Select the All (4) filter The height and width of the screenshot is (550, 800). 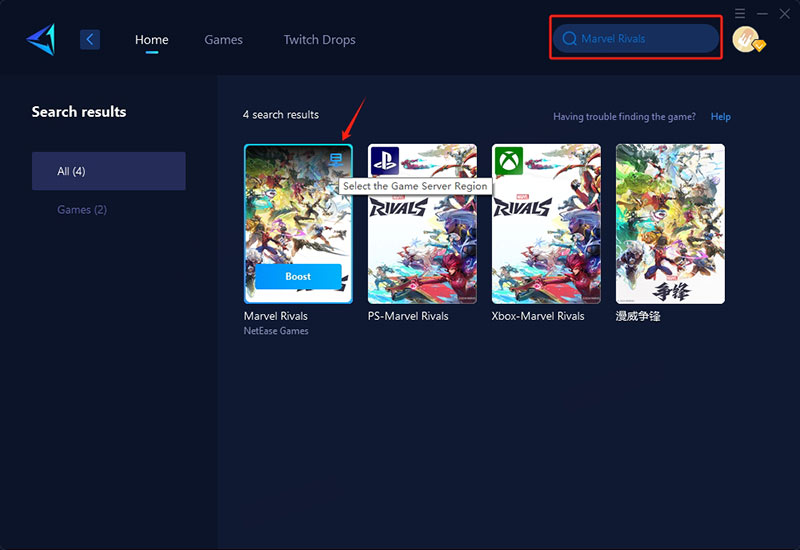109,171
